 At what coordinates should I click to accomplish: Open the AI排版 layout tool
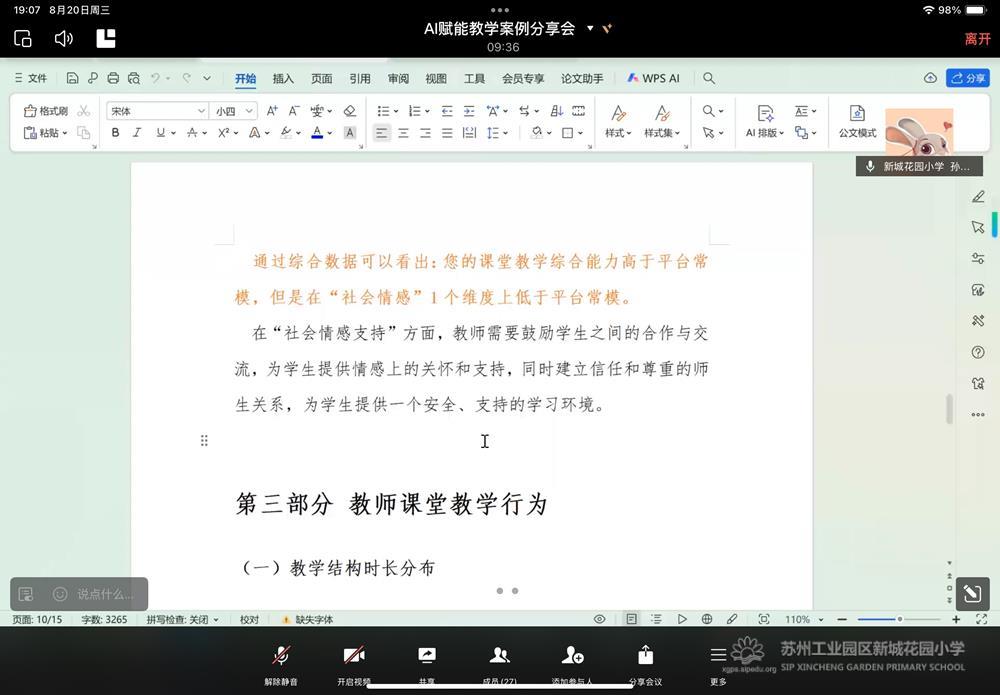(x=764, y=121)
